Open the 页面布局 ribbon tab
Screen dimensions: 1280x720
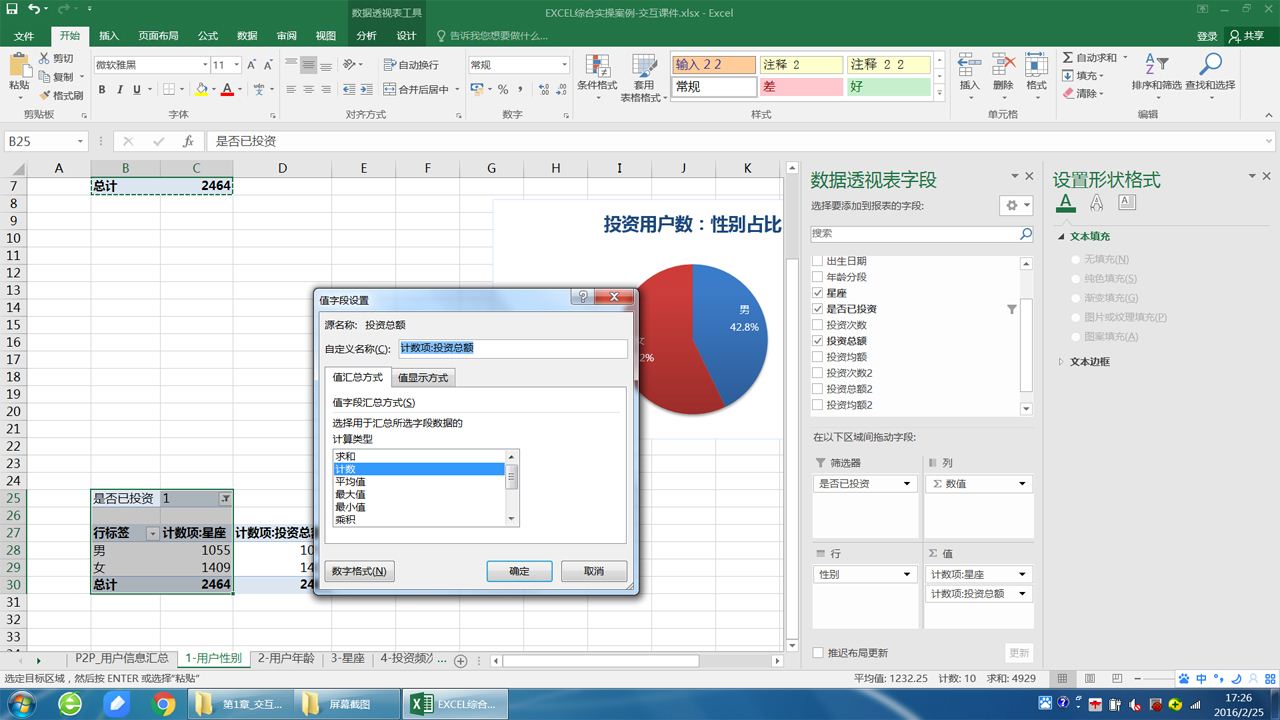[158, 36]
